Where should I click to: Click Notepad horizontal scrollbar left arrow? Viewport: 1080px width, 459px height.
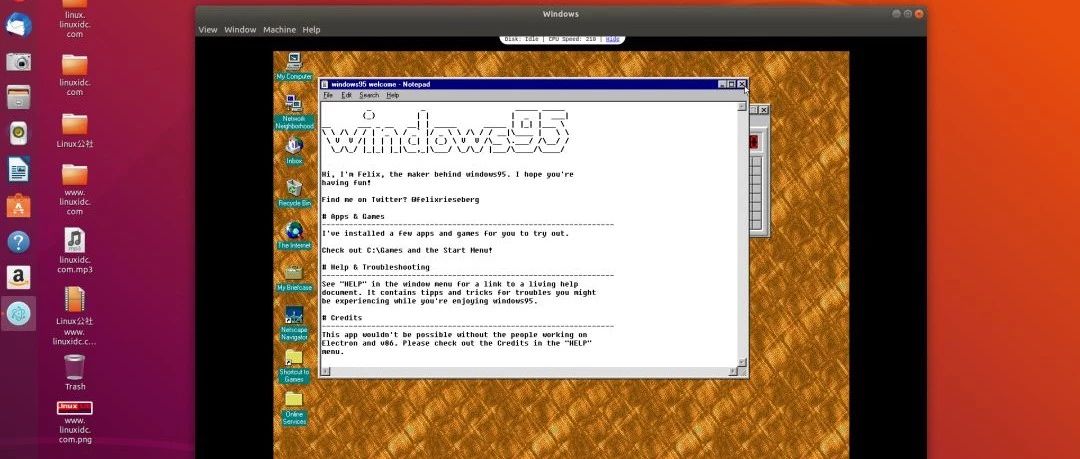[325, 371]
